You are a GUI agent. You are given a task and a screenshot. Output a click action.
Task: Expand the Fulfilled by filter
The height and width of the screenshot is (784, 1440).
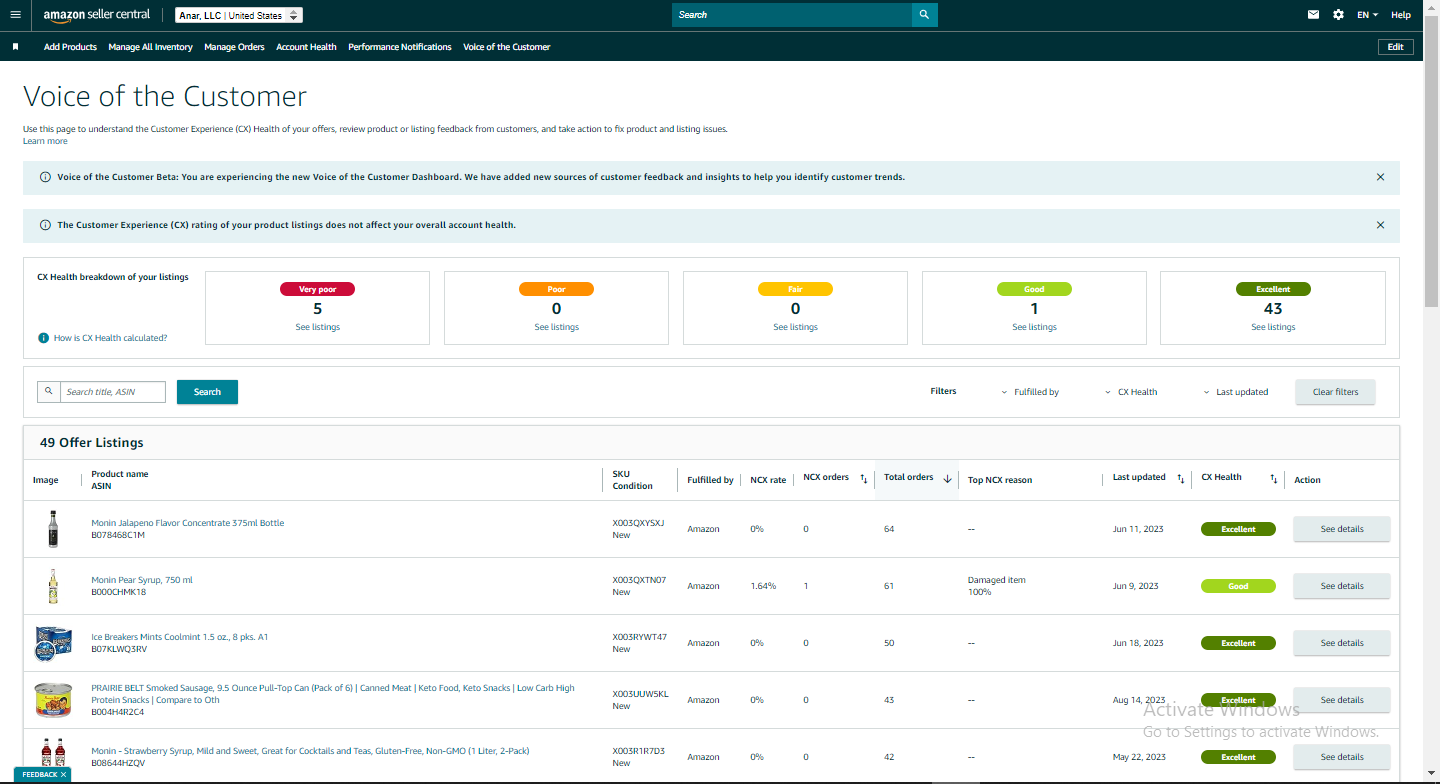[x=1030, y=392]
